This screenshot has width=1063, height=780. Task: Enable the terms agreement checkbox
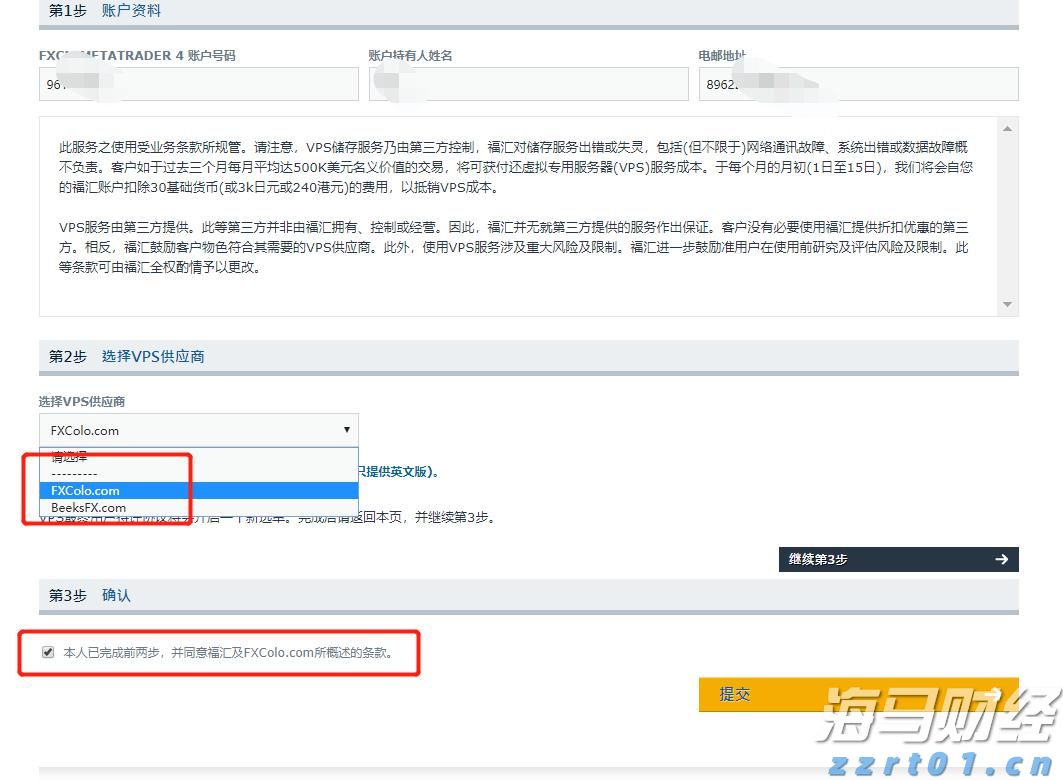(48, 652)
